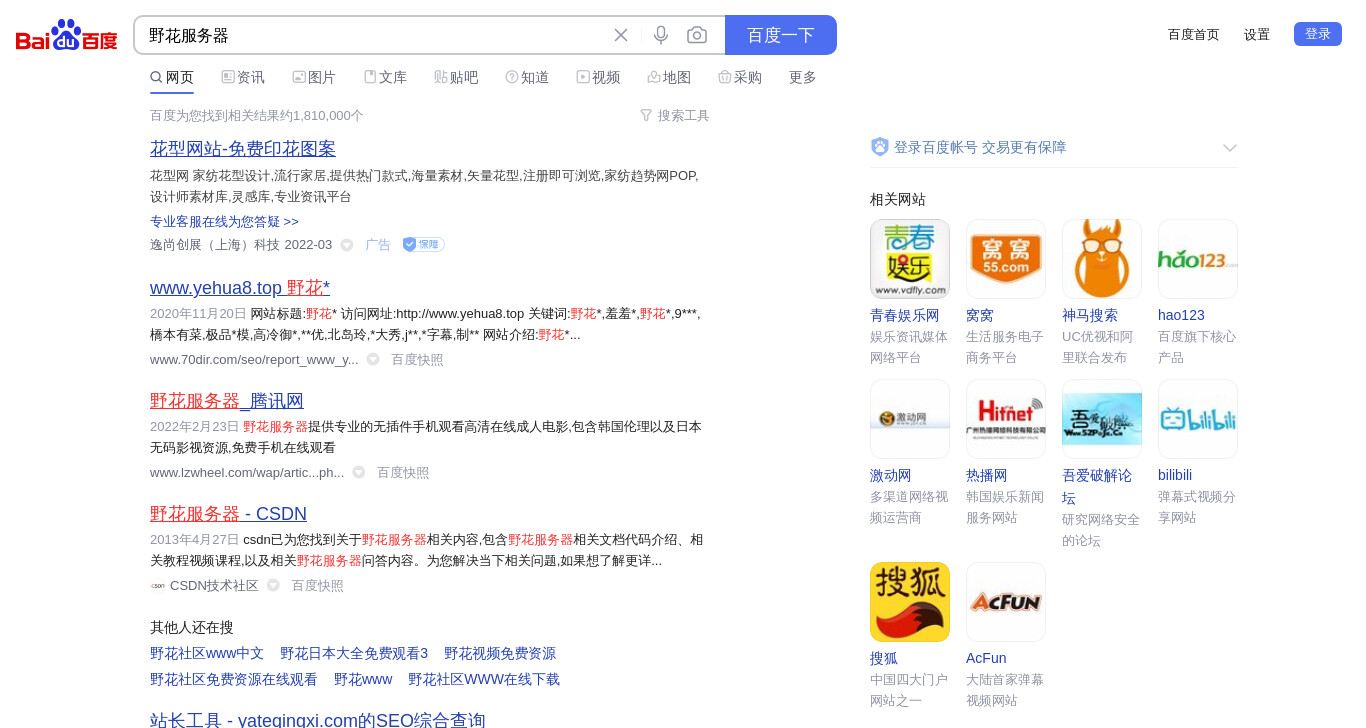Click the 保障 badge in the ad result
Screen dimensions: 1366x728
tap(423, 244)
